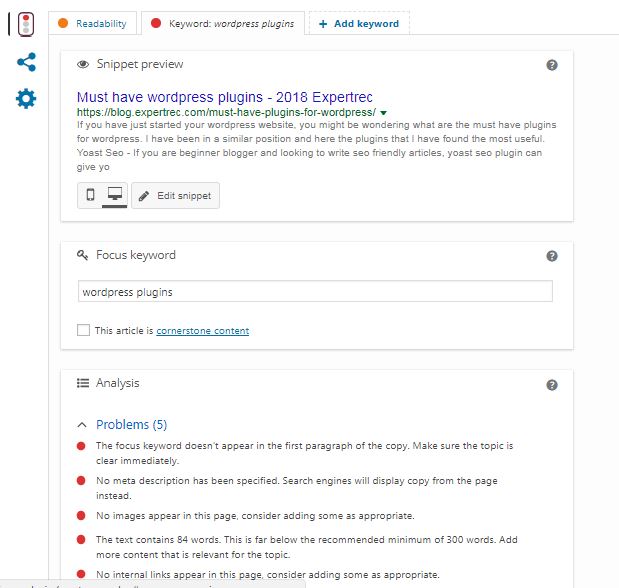
Task: Open the cornerstone content link
Action: point(203,331)
